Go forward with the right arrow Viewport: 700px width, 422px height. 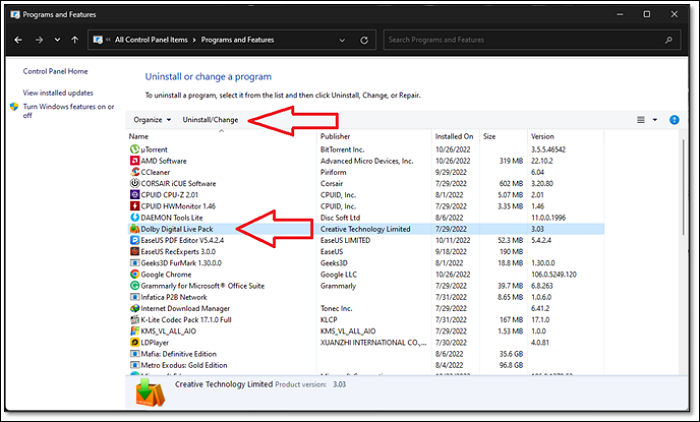(39, 40)
